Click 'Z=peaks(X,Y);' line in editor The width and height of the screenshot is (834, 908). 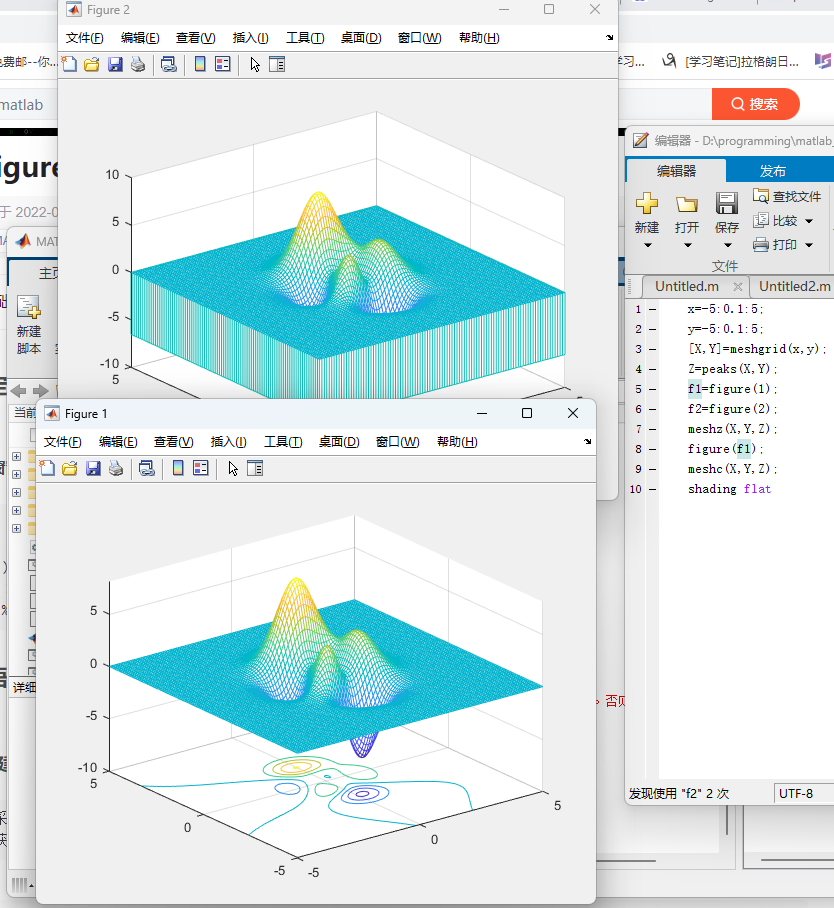733,369
